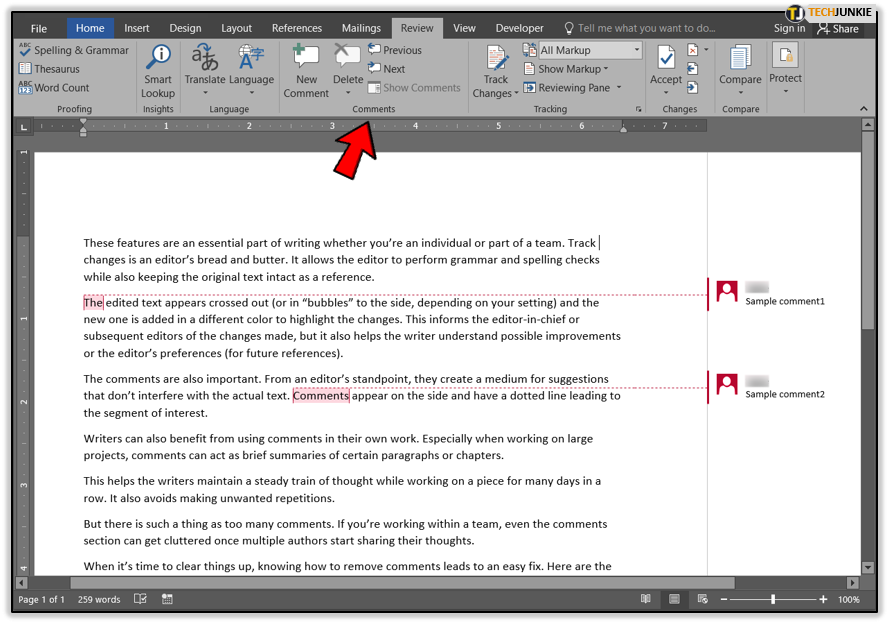Go to the Next comment
The image size is (889, 624).
click(x=387, y=69)
